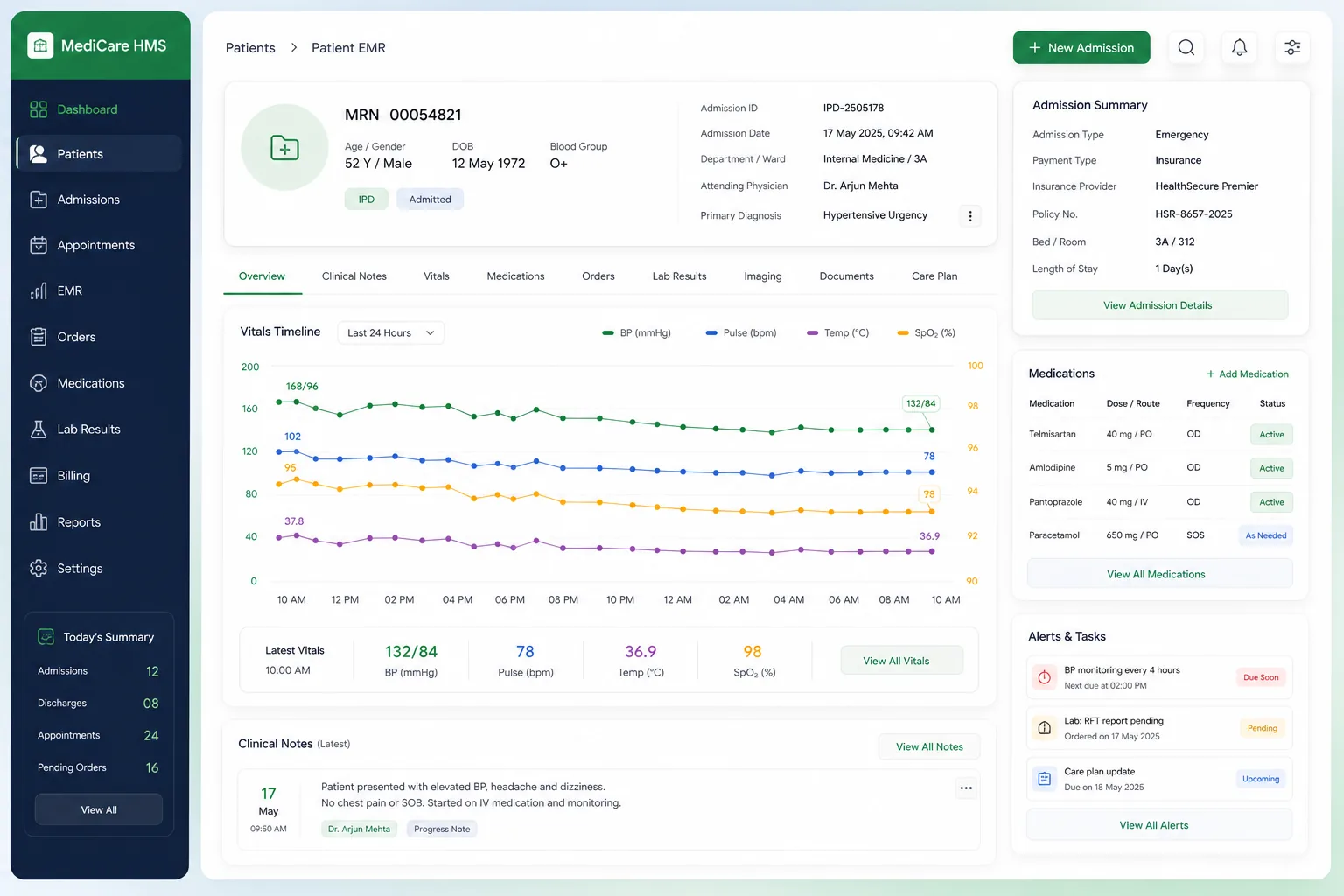The image size is (1344, 896).
Task: Click the RFT report pending alert icon
Action: 1044,728
